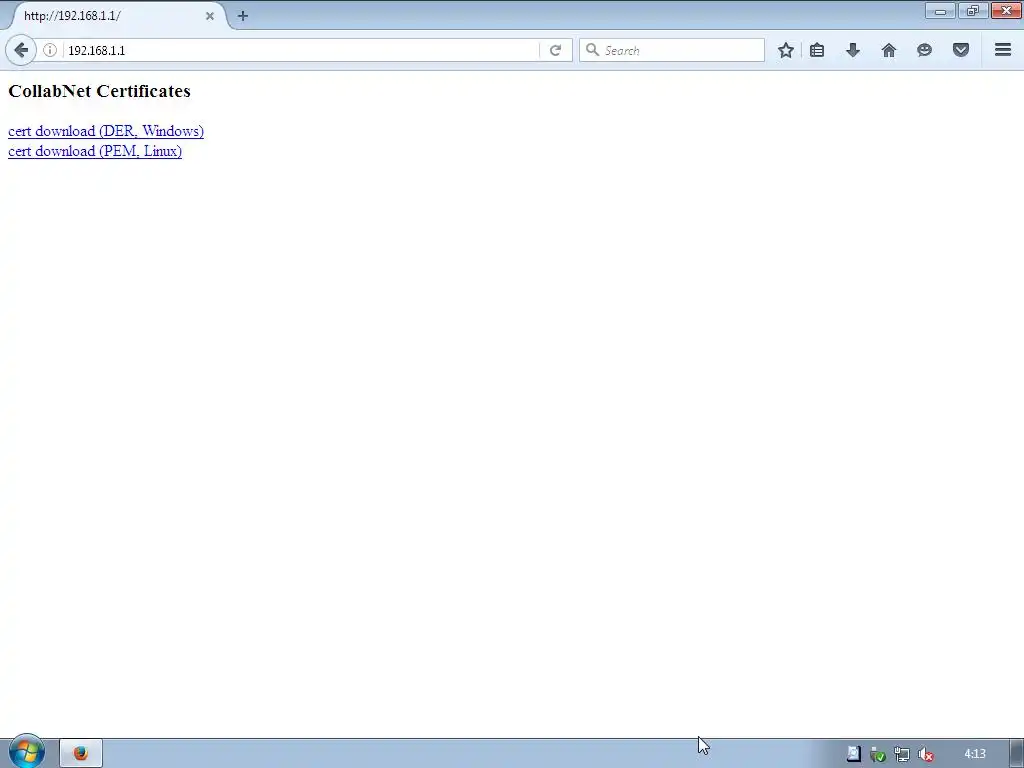Click the muted volume tray icon
The image size is (1024, 768).
925,755
